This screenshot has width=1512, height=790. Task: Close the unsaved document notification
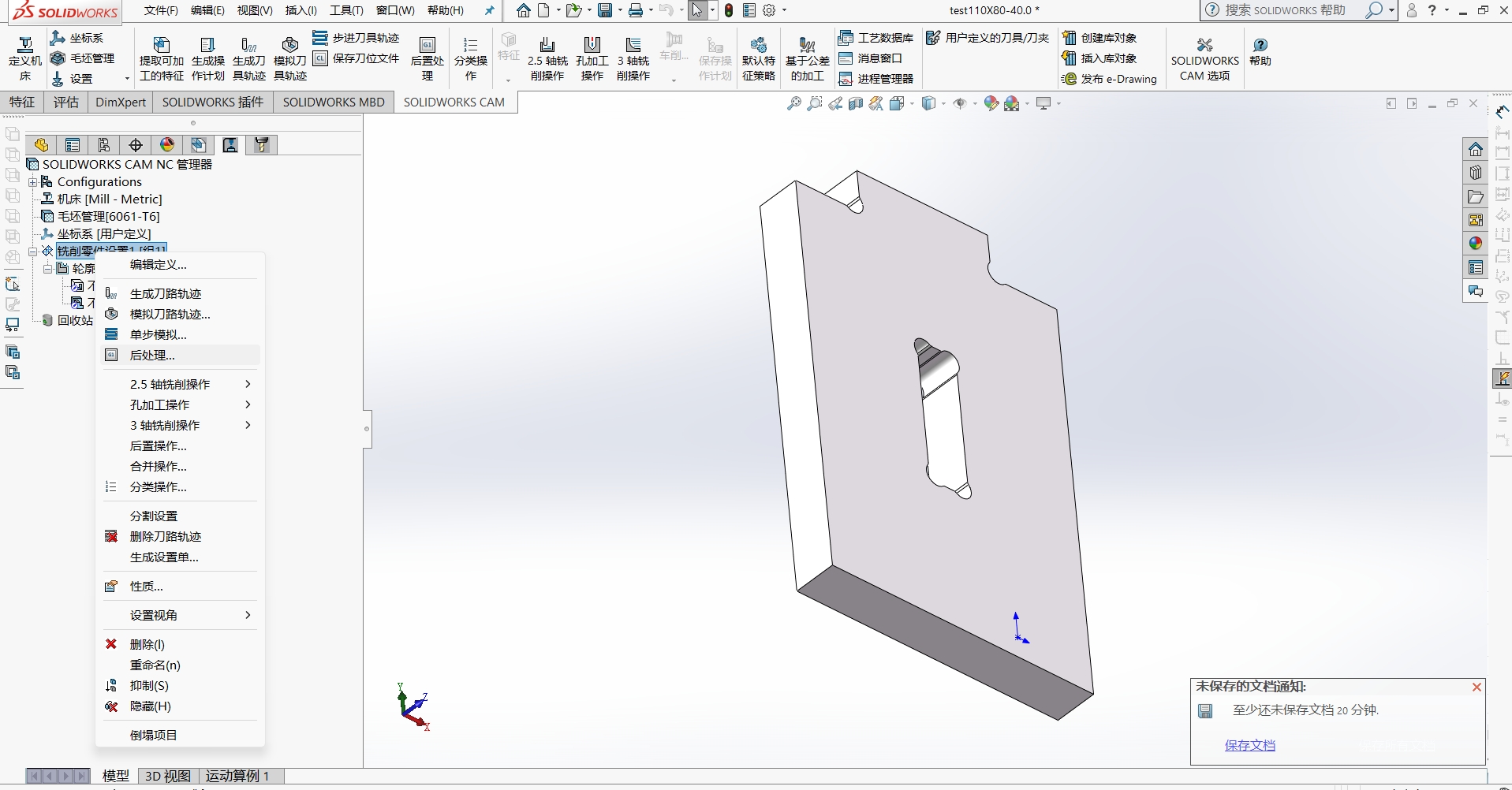(x=1477, y=688)
